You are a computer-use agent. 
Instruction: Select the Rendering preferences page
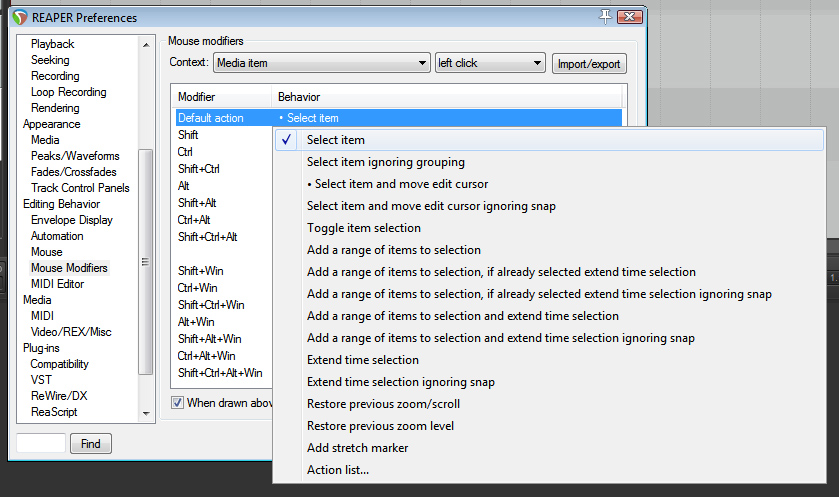pyautogui.click(x=55, y=108)
